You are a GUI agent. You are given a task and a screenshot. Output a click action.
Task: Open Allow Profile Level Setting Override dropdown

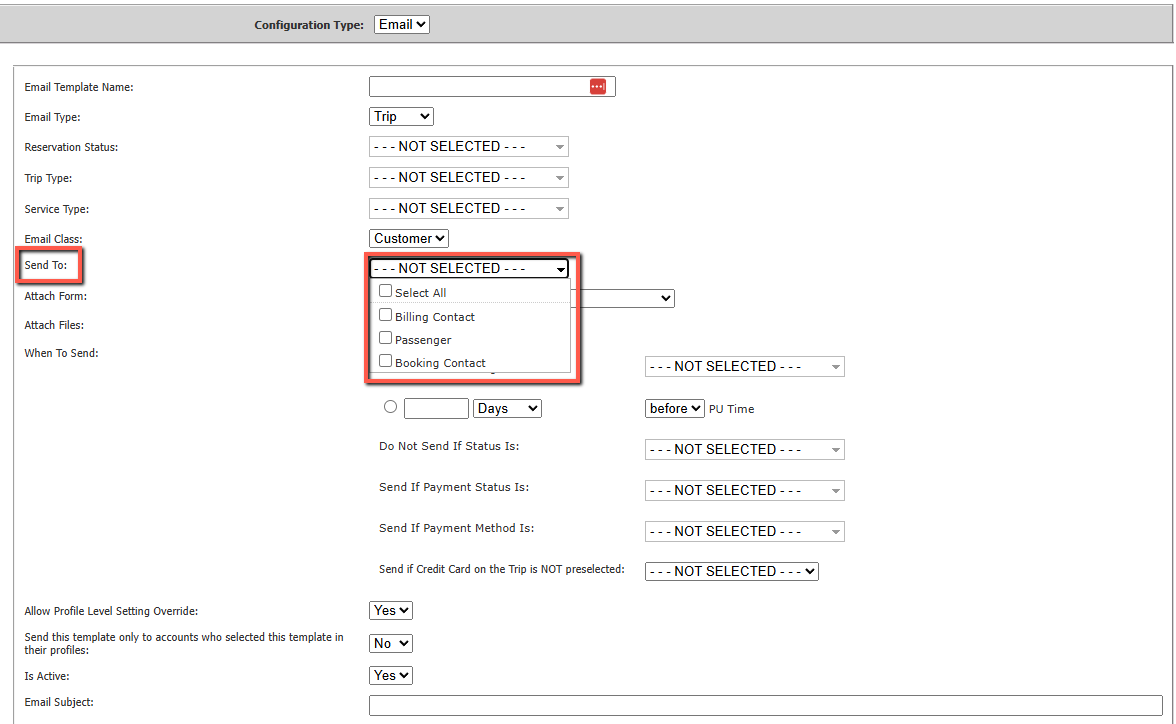pos(391,611)
